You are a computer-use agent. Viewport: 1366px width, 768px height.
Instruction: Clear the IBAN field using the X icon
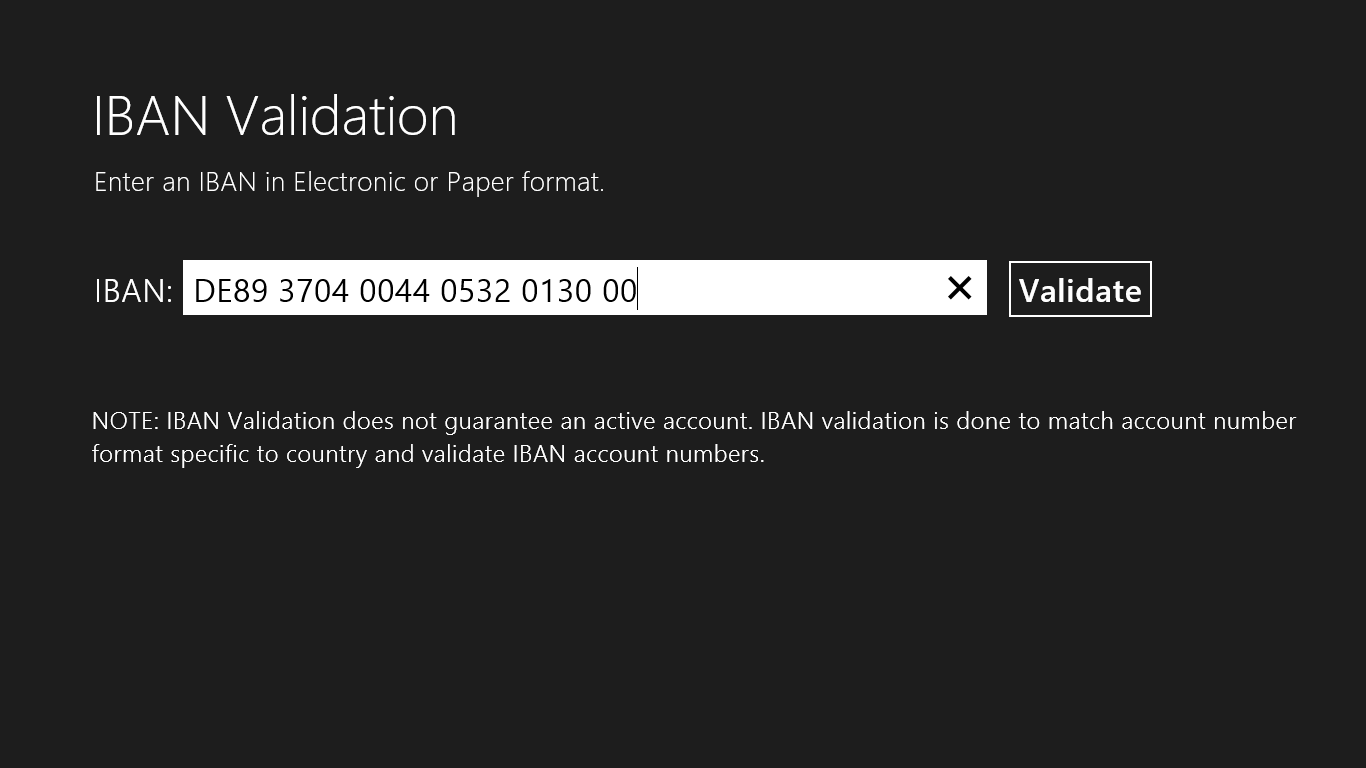pos(959,288)
